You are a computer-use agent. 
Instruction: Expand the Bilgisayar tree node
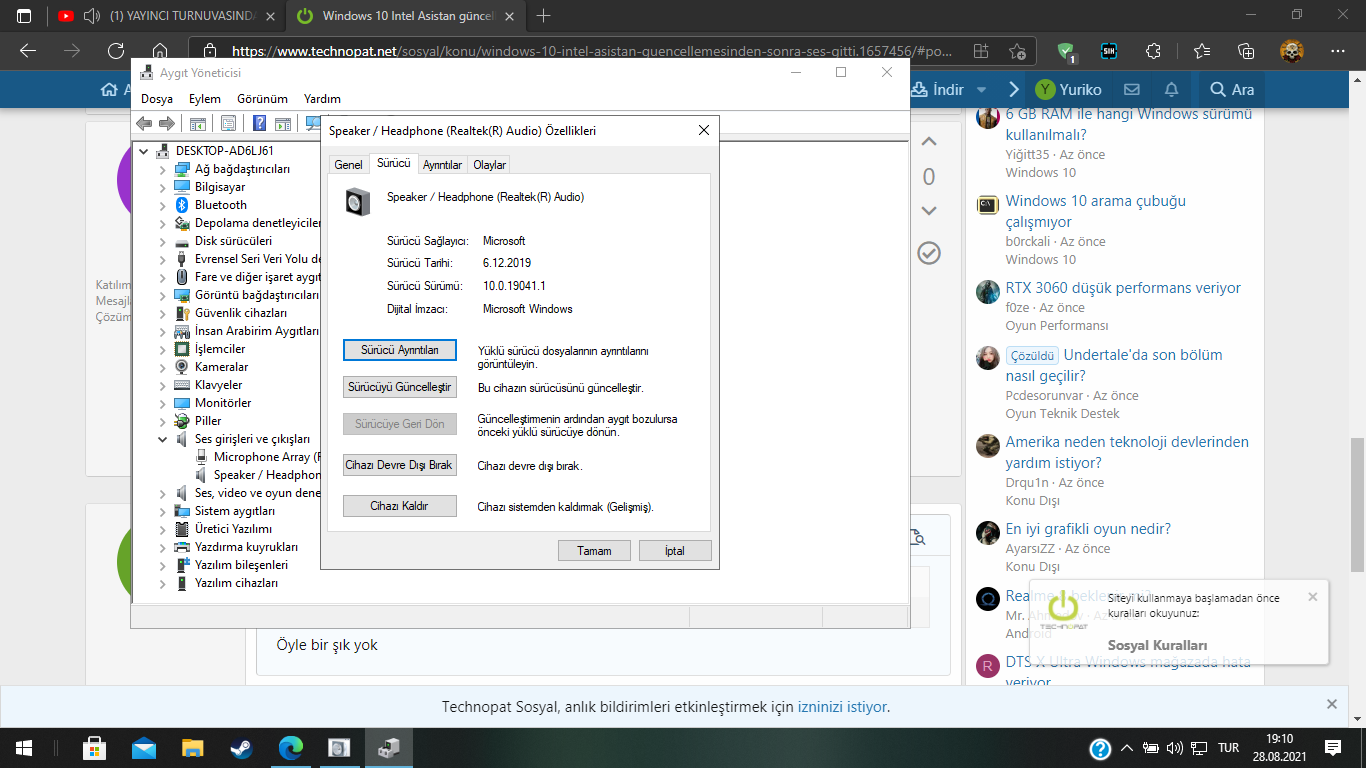pos(164,187)
